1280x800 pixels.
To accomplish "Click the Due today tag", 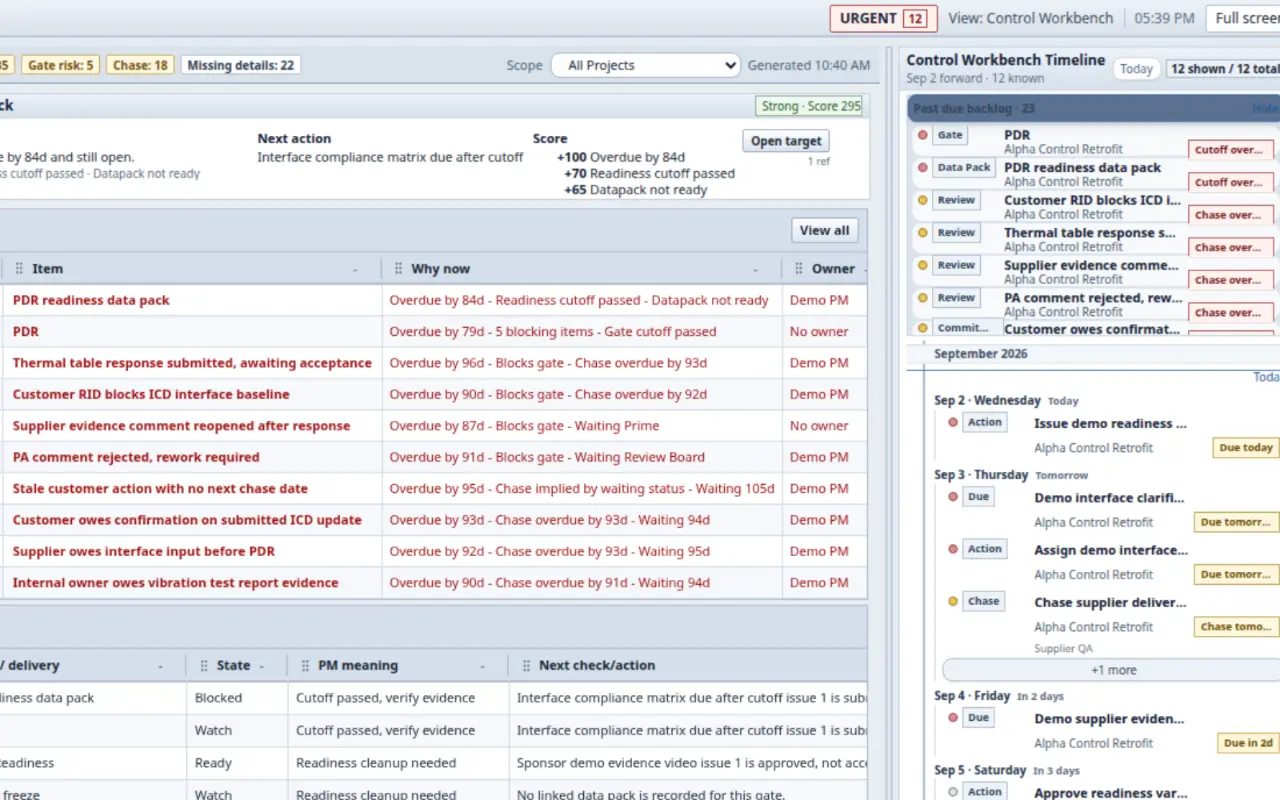I will 1246,448.
